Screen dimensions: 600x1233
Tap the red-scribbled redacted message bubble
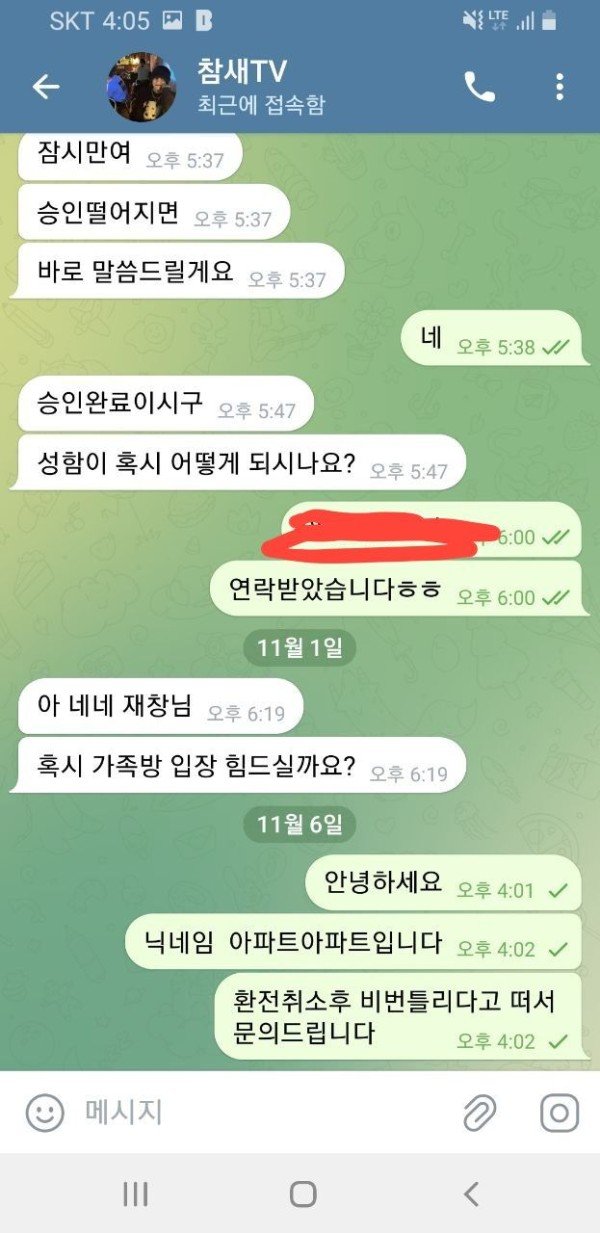tap(431, 530)
